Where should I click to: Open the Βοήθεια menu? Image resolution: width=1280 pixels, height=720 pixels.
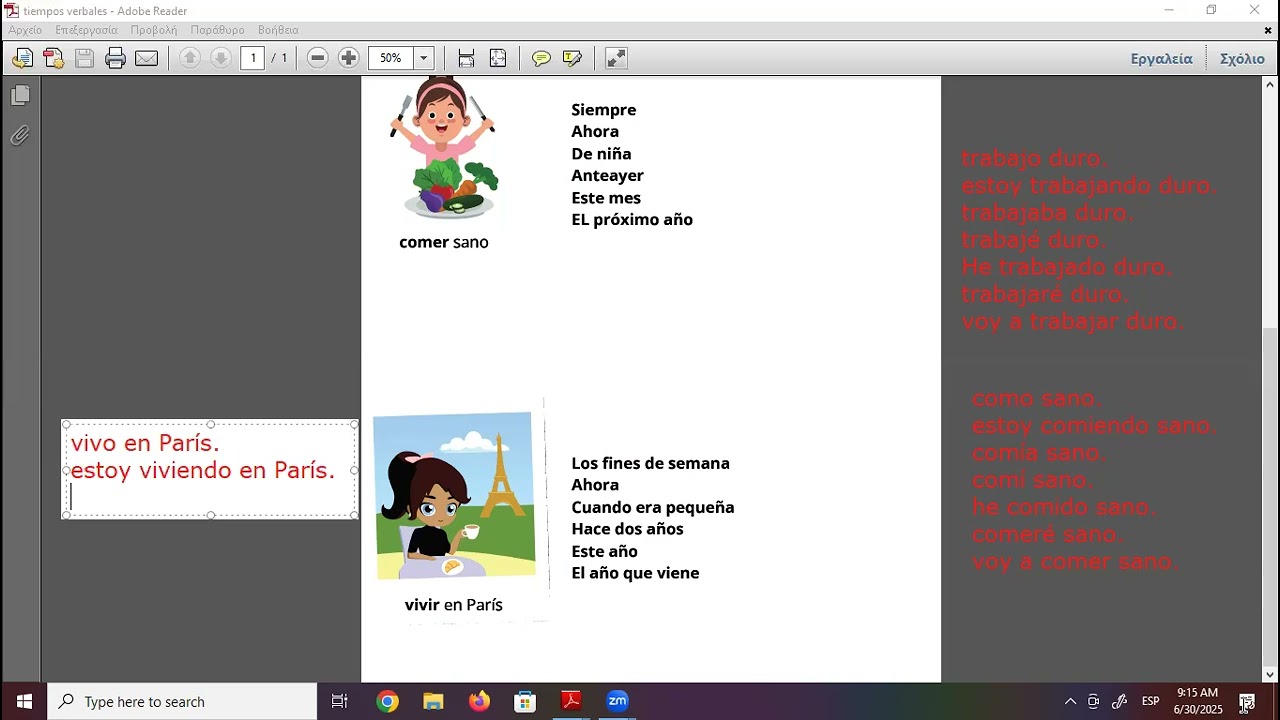click(x=278, y=30)
